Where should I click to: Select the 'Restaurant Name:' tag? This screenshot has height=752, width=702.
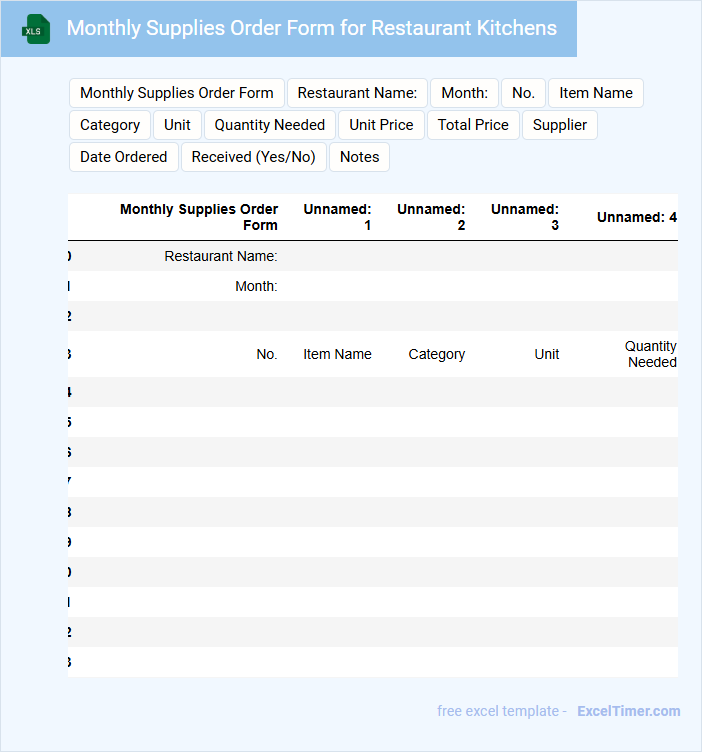(357, 93)
